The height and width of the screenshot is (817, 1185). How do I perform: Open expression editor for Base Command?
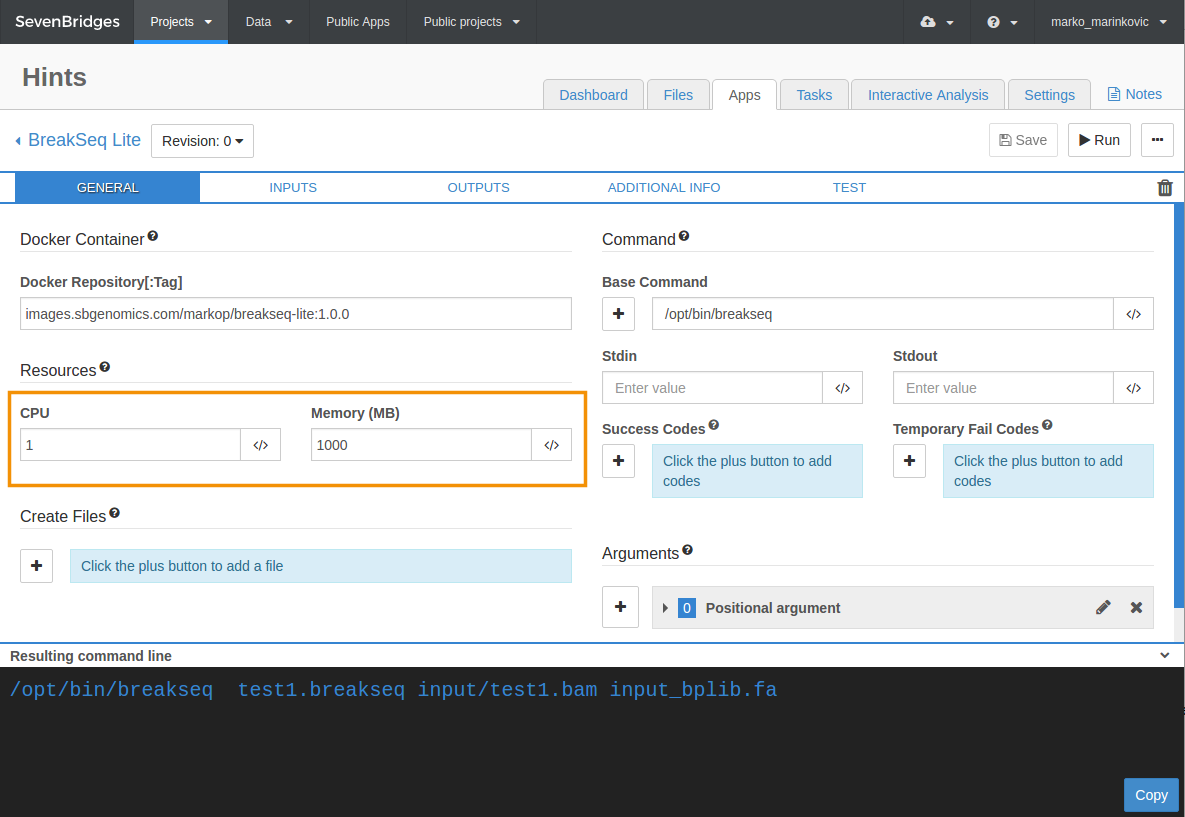pyautogui.click(x=1134, y=314)
